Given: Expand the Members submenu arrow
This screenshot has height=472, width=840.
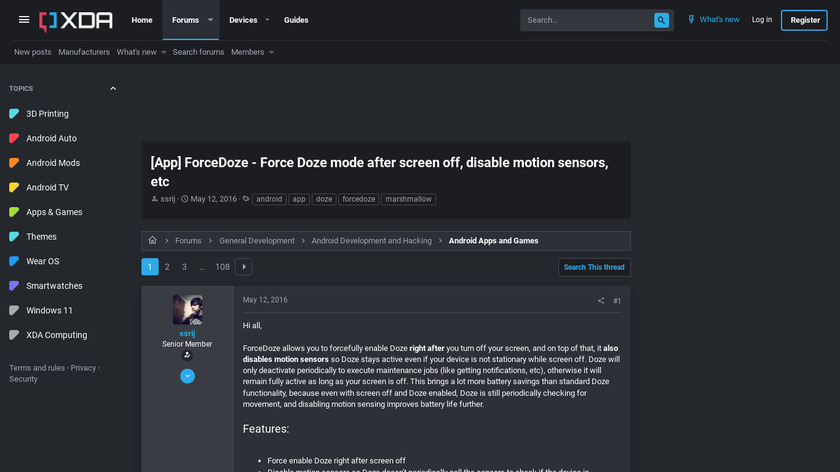Looking at the screenshot, I should 271,52.
